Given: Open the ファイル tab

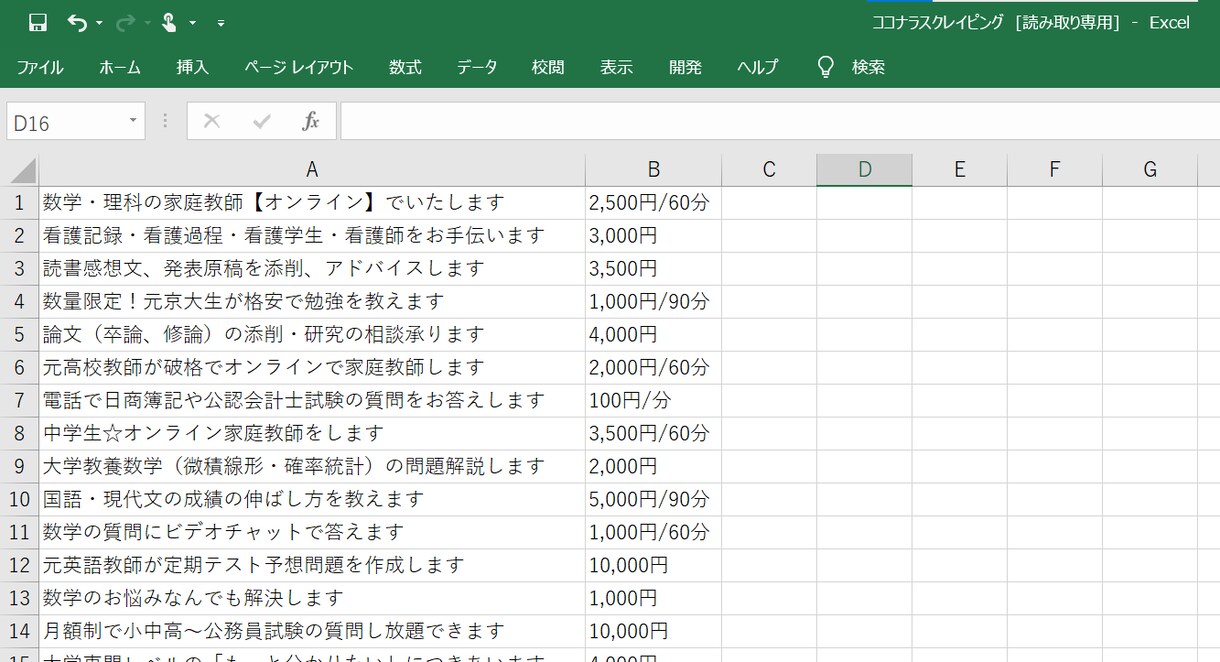Looking at the screenshot, I should click(40, 67).
